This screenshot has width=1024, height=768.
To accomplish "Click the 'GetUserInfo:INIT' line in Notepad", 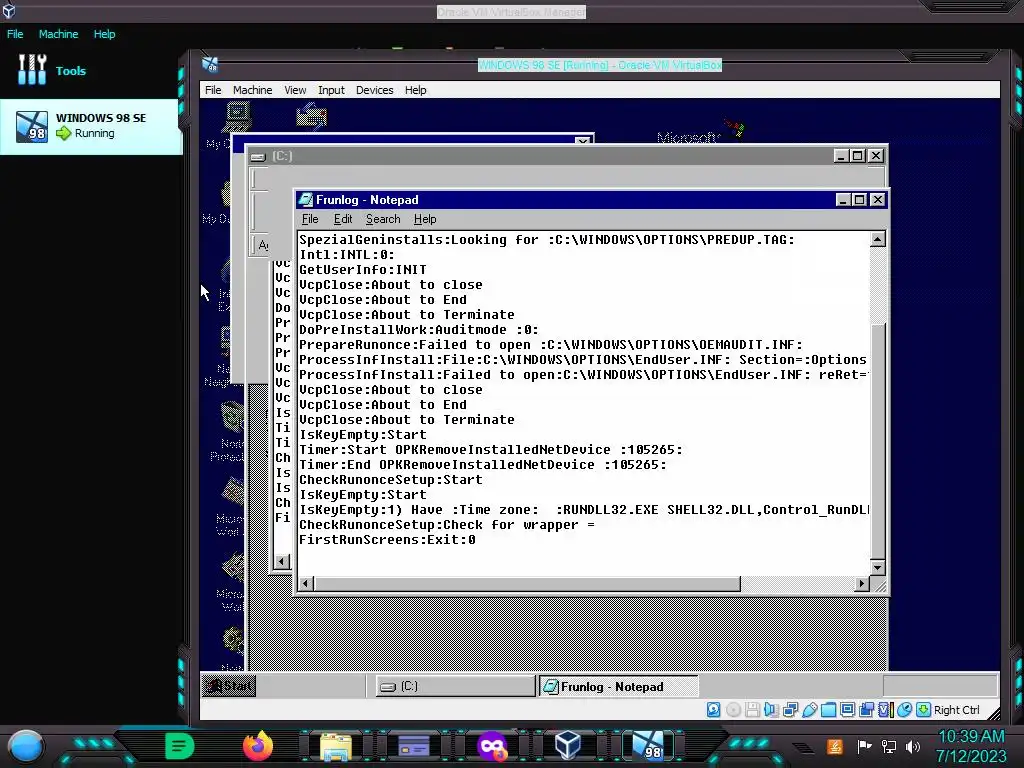I will [363, 270].
